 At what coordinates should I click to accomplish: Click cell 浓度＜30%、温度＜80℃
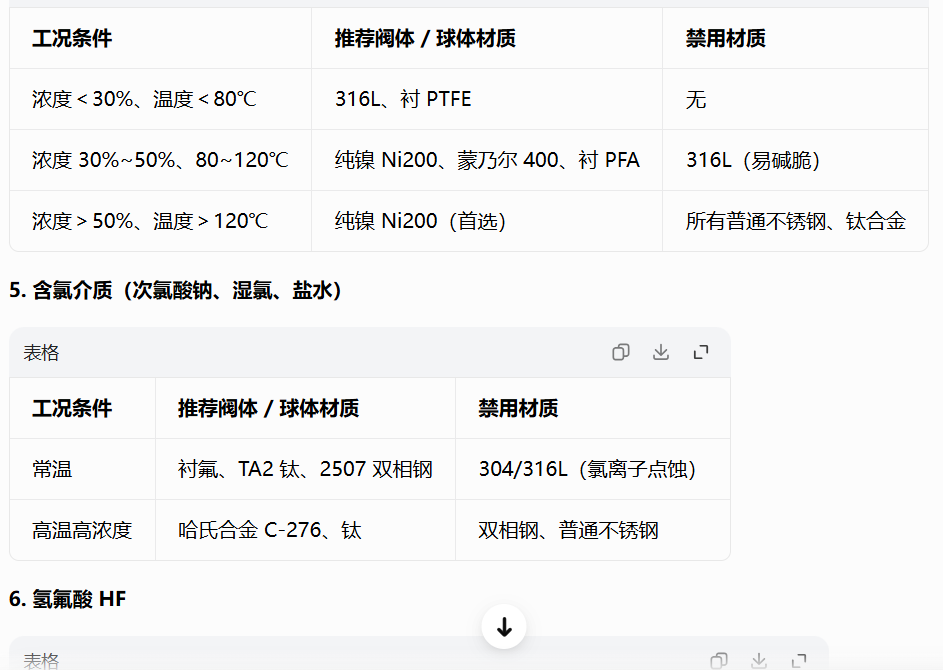point(161,99)
